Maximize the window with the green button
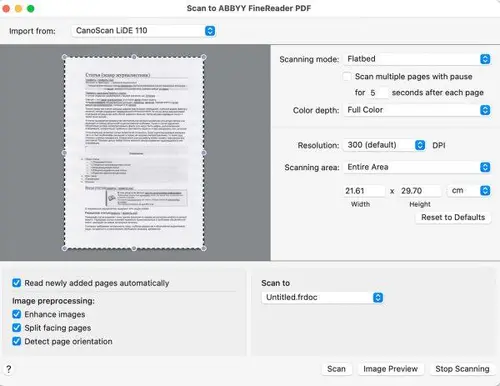 31,8
